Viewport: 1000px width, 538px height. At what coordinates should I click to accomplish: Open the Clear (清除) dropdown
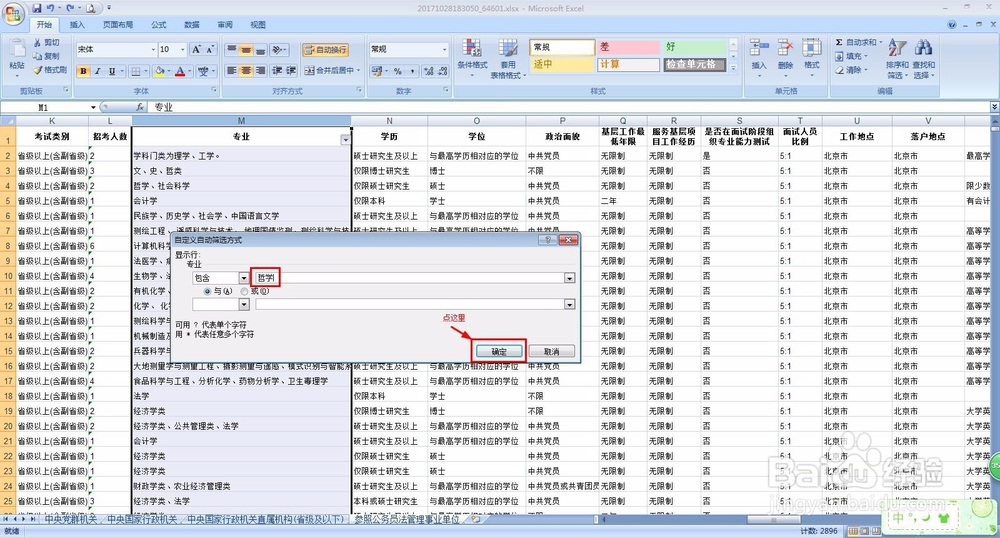click(x=852, y=70)
